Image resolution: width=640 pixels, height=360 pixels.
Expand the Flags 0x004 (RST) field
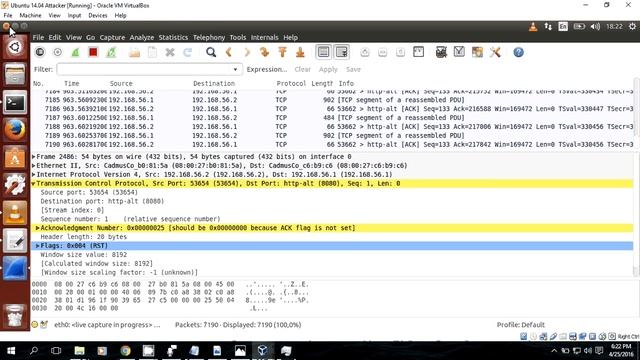click(x=38, y=246)
